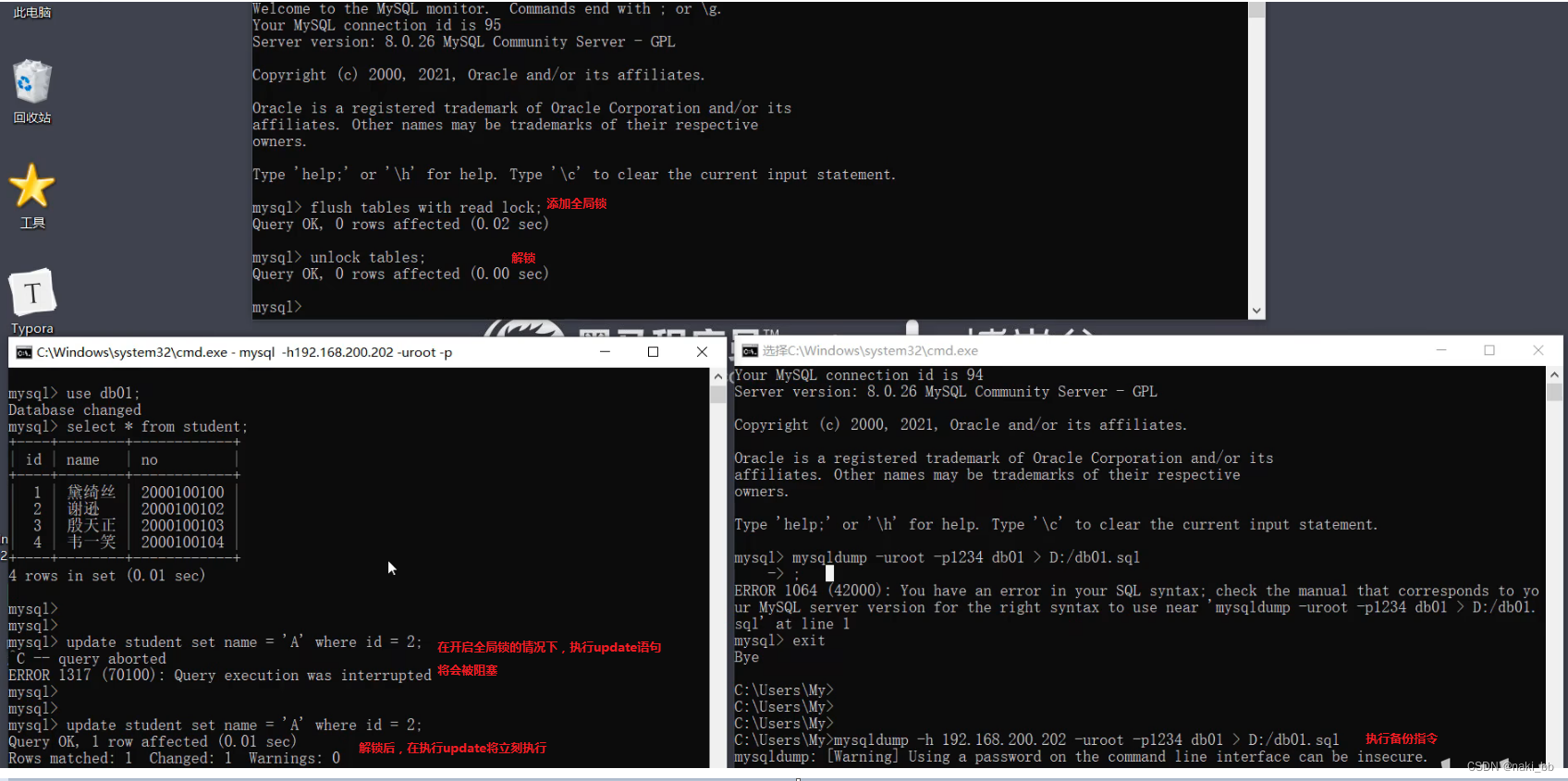Screen dimensions: 1568x781
Task: Click 'no' column header in student table
Action: (150, 460)
